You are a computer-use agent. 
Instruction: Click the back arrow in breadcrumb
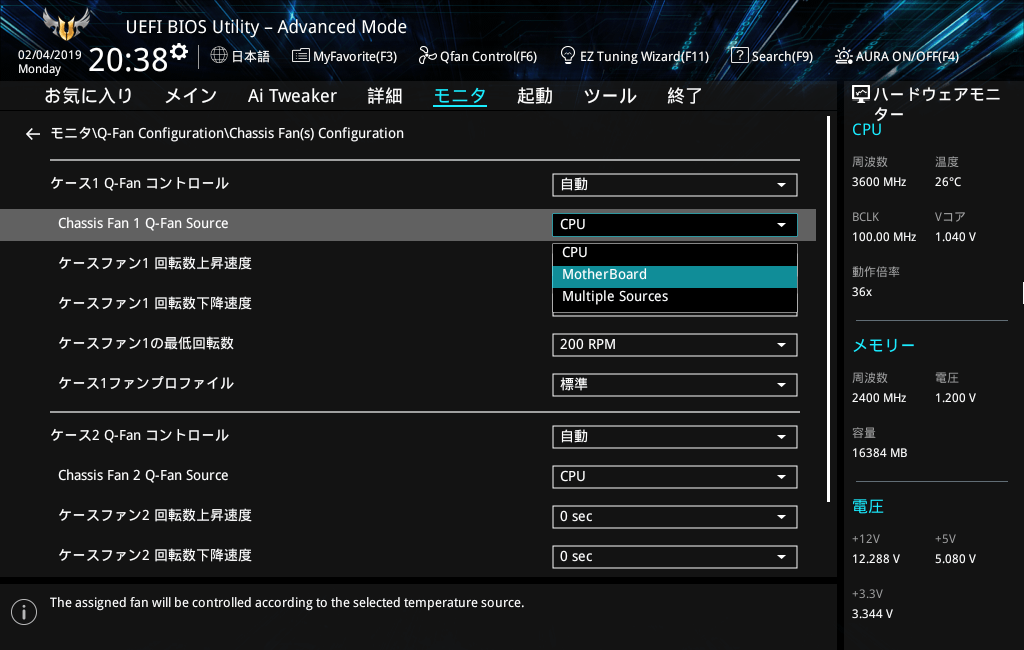[x=33, y=134]
